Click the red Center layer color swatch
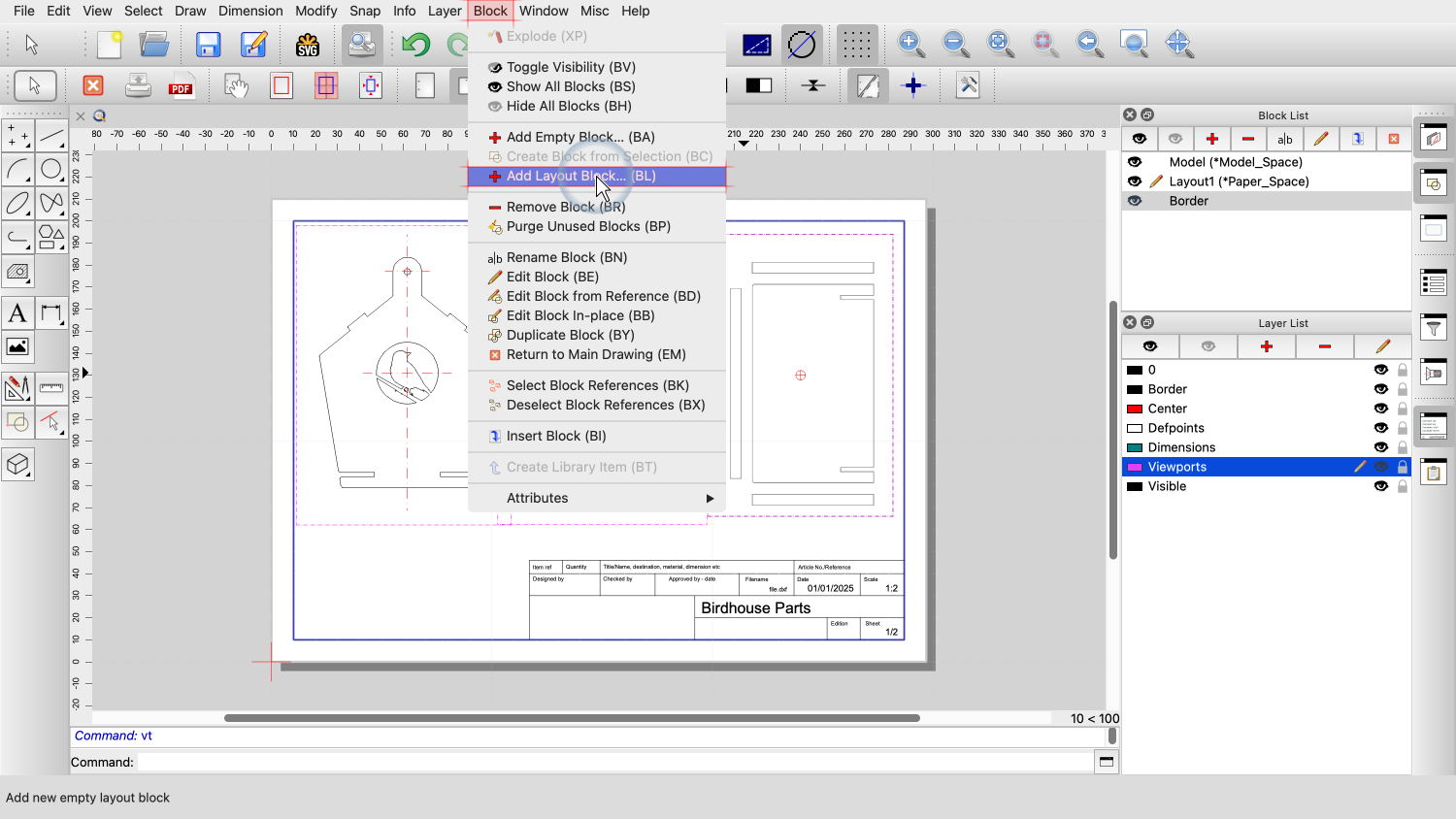Screen dimensions: 1456x819 (x=1134, y=409)
